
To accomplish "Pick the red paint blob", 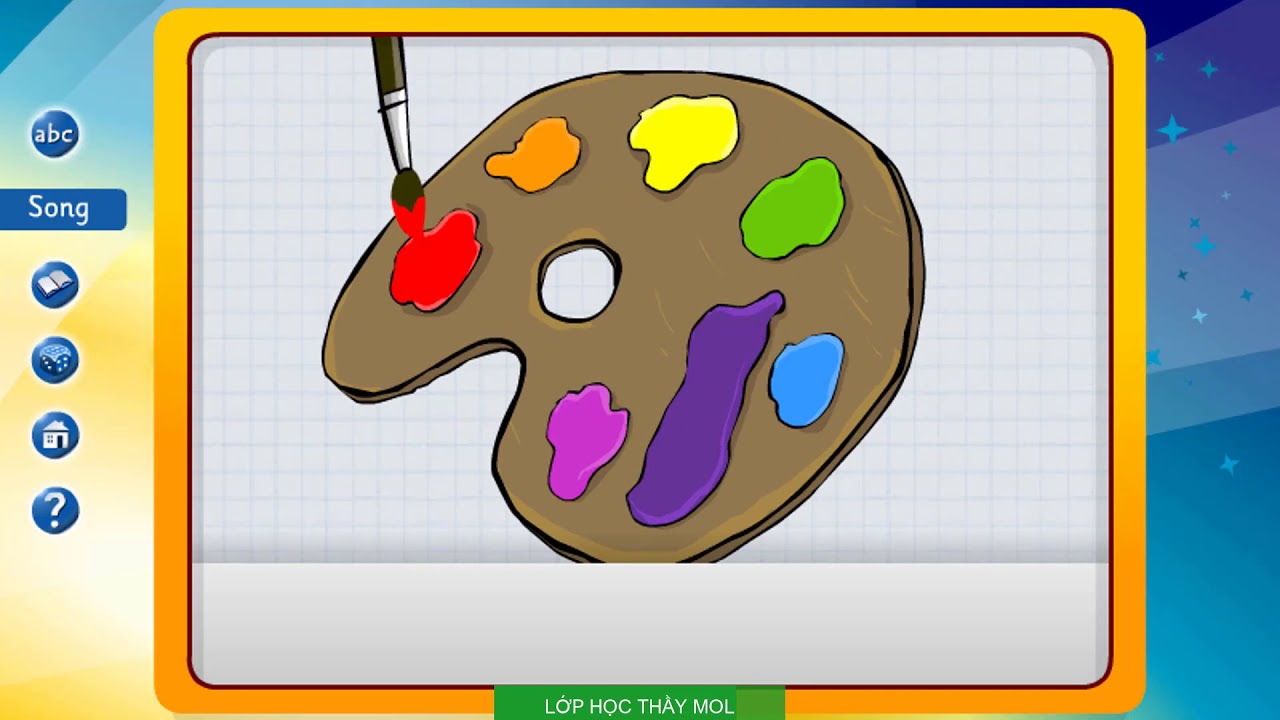I will tap(434, 261).
